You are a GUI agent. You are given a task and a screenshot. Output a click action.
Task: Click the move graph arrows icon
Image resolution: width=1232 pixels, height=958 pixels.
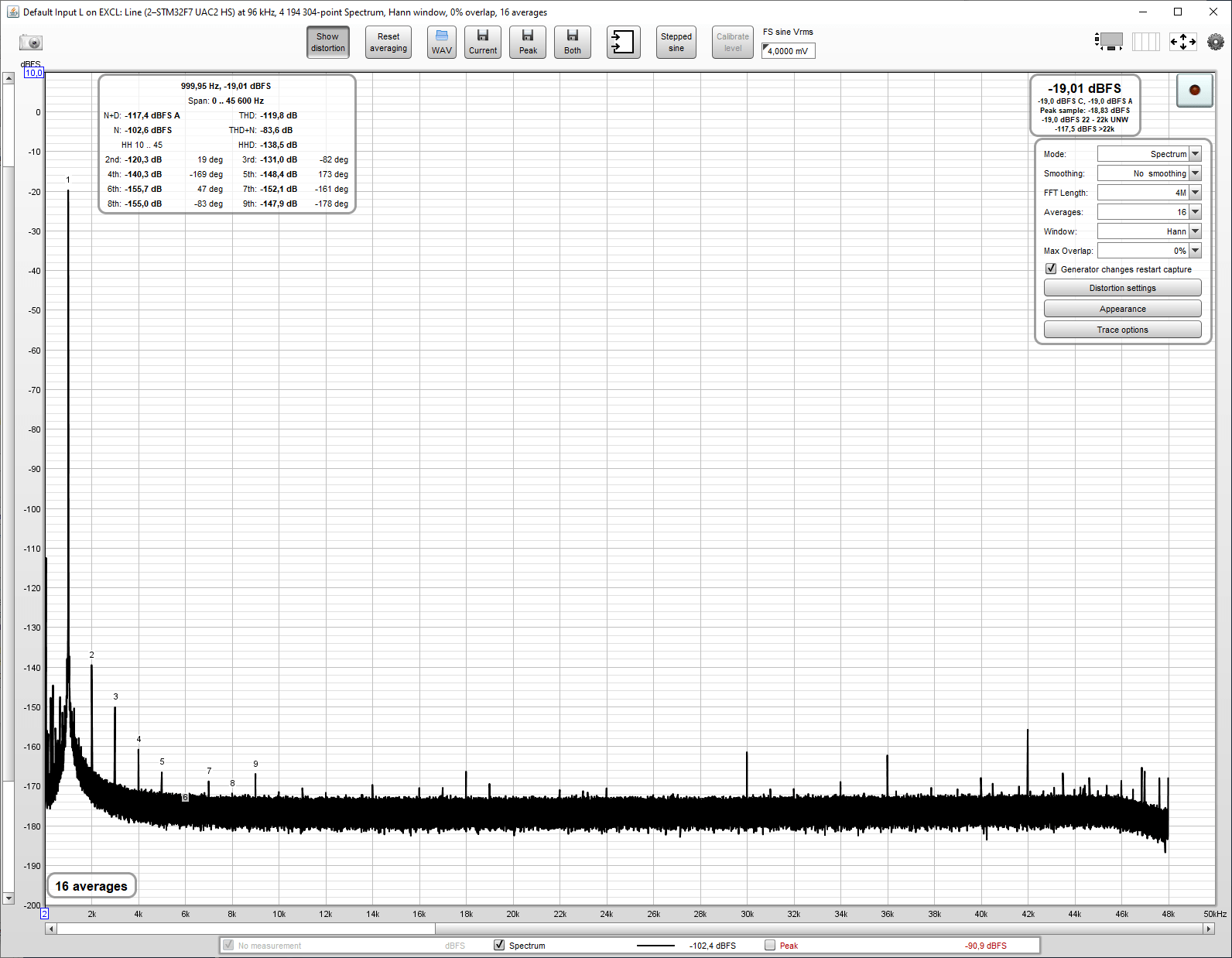pos(1182,42)
